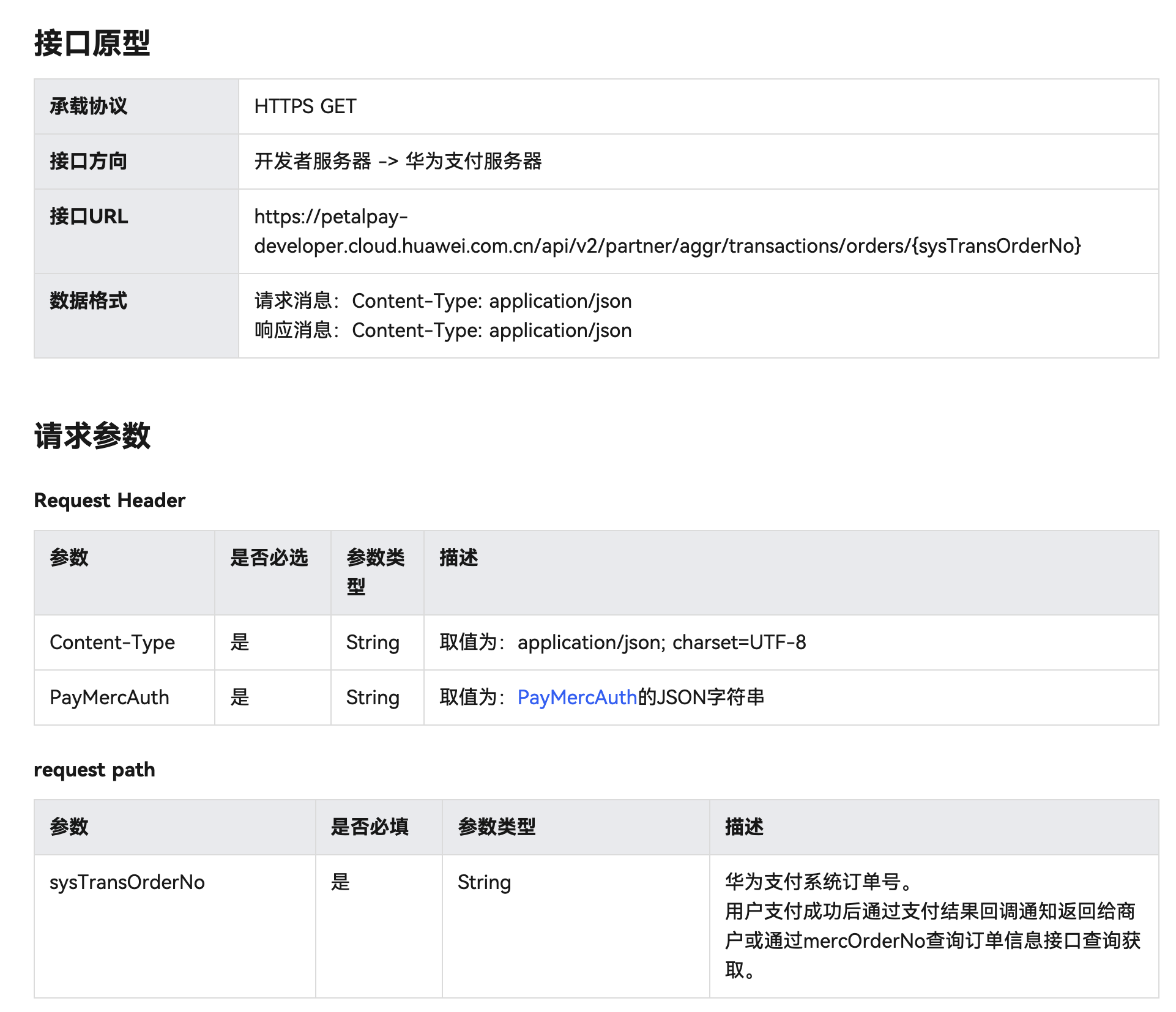Screen dimensions: 1176x1012
Task: Click the 是否必选 column header
Action: (269, 558)
